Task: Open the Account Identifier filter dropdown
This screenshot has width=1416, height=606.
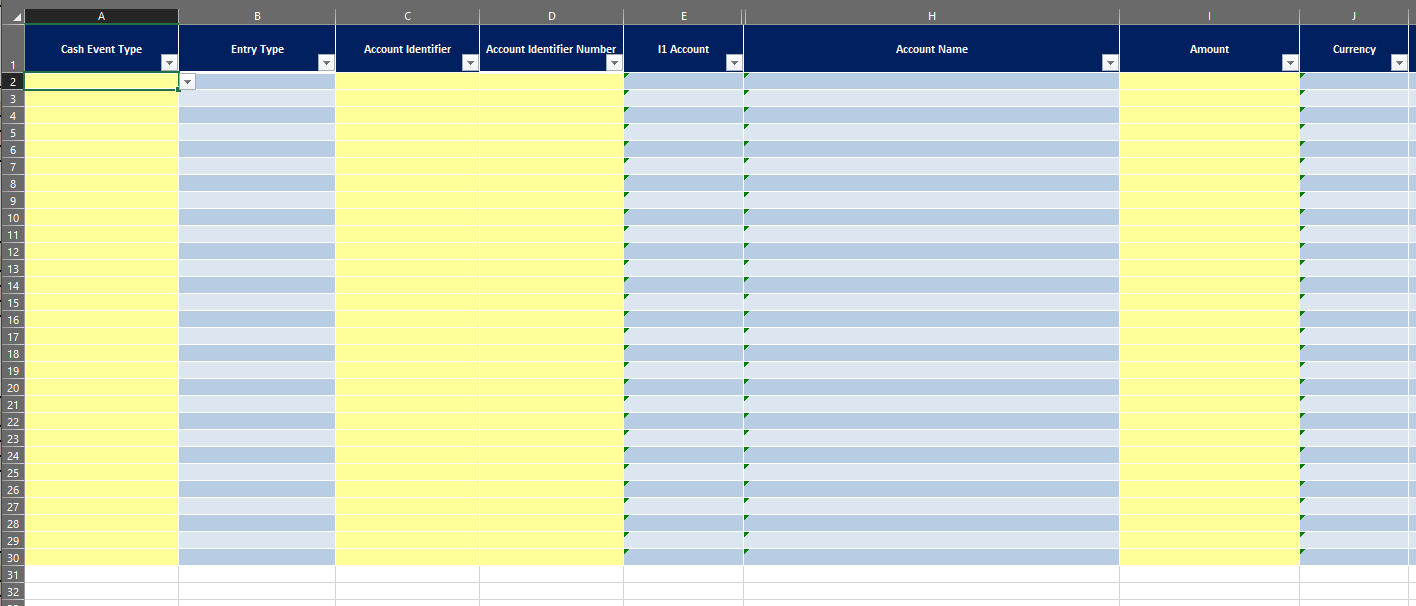Action: 470,63
